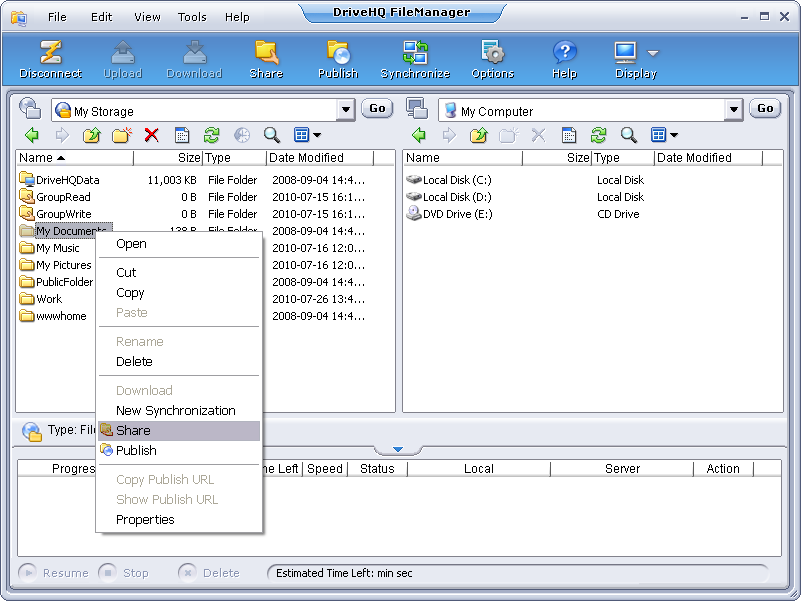
Task: Click search magnifier in My Storage pane
Action: 271,135
